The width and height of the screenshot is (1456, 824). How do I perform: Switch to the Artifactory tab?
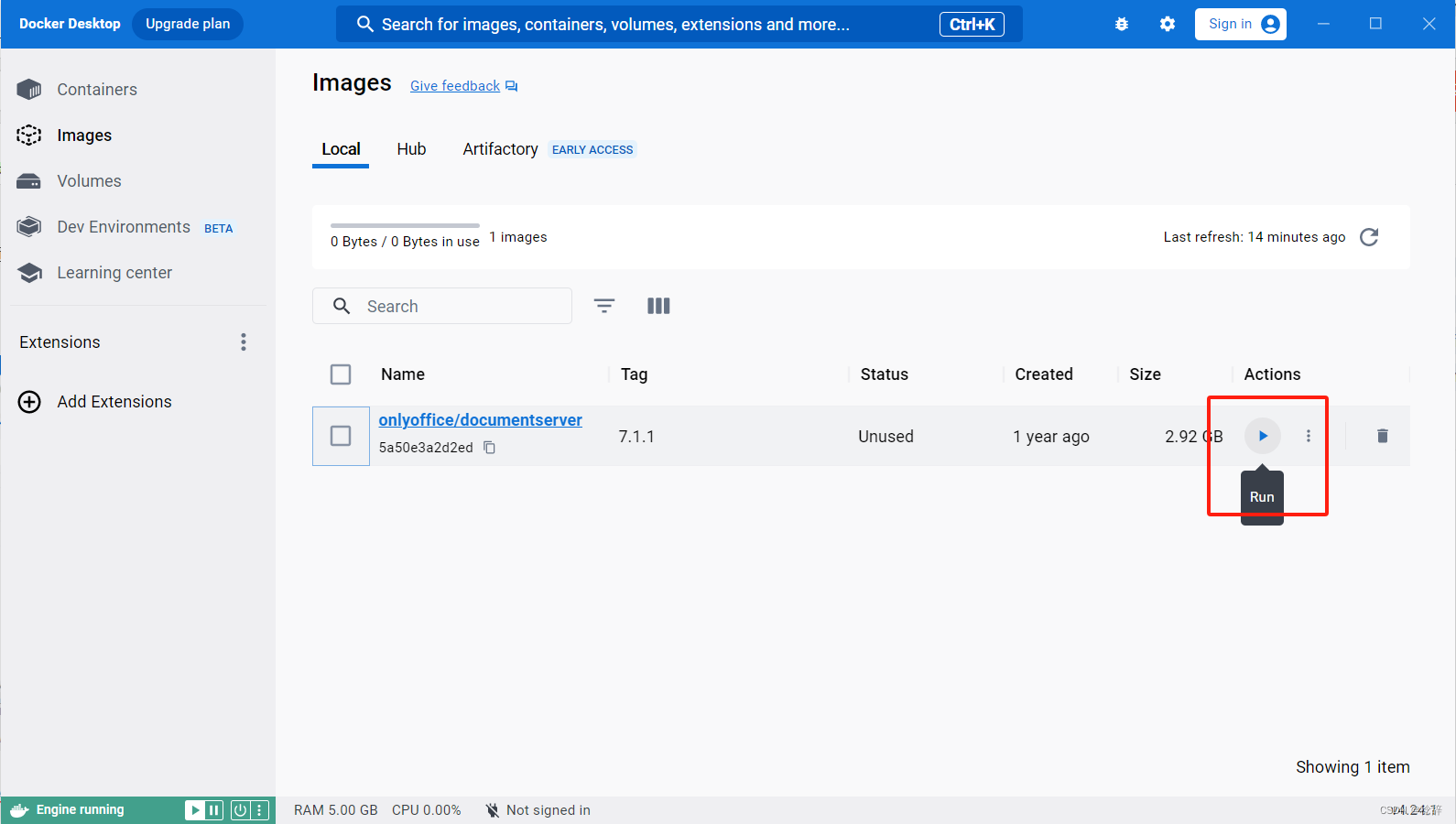[500, 149]
